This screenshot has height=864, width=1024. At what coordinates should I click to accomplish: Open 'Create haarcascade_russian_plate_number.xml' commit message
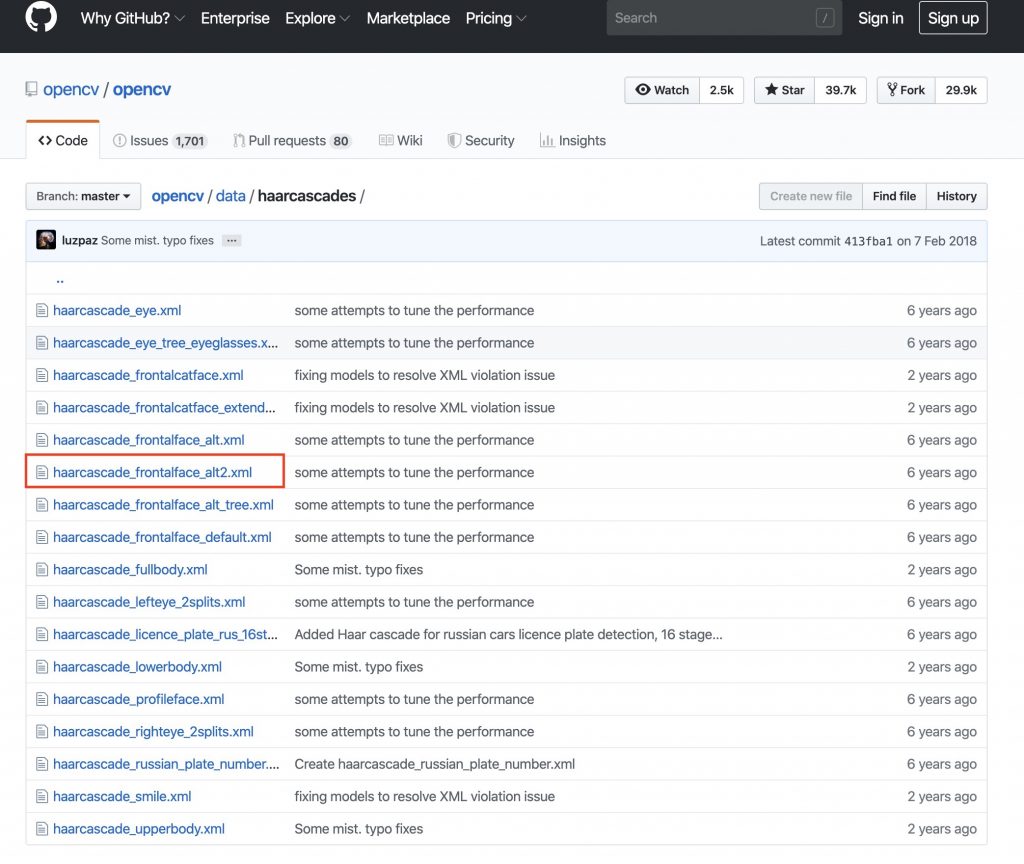434,764
